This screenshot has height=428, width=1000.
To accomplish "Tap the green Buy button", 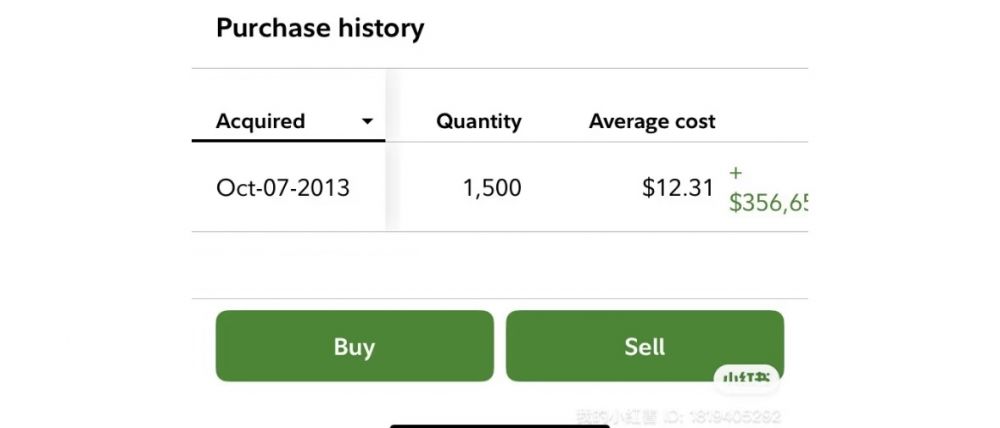I will [x=354, y=346].
